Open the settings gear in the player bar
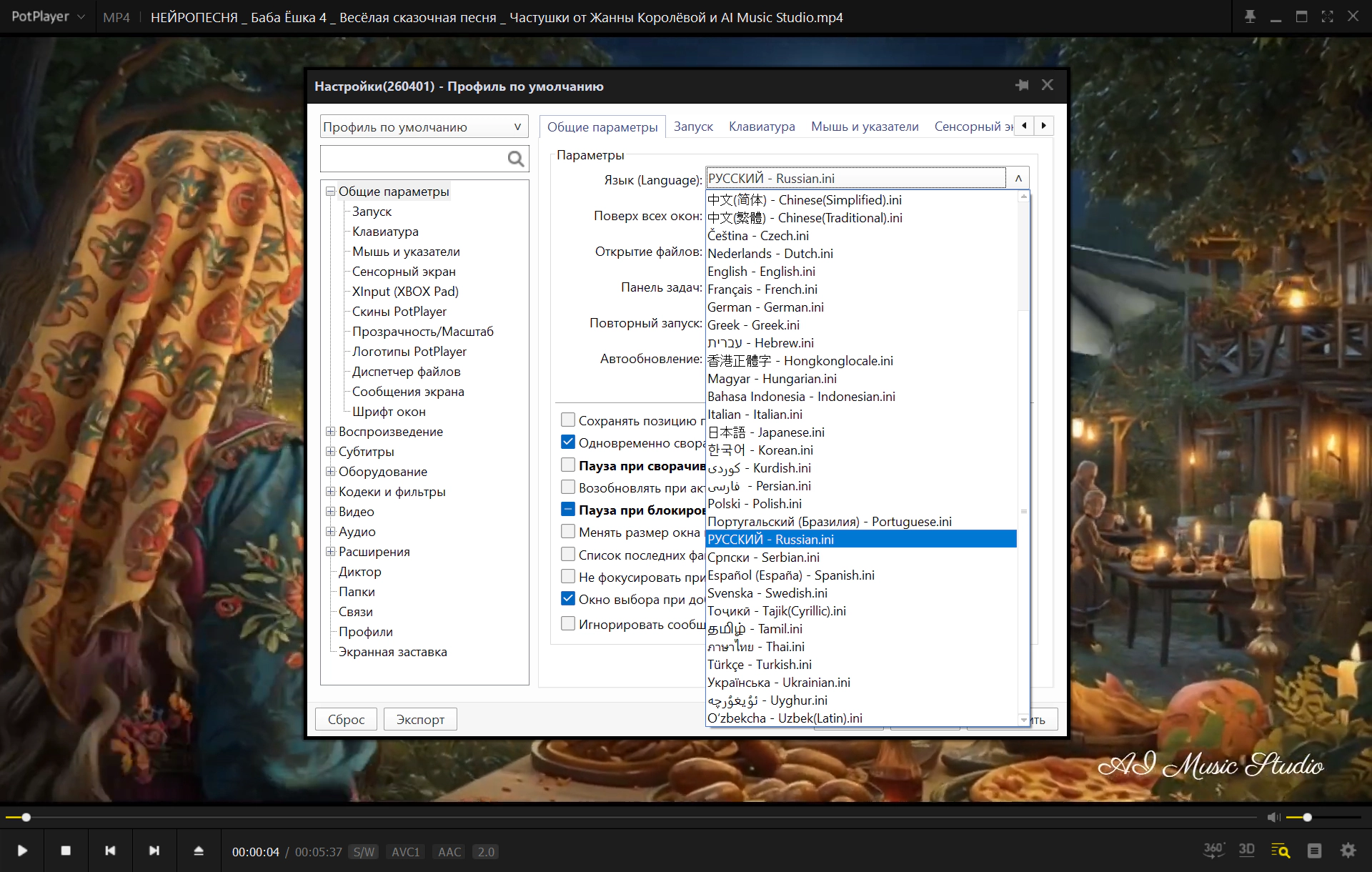The image size is (1372, 872). point(1348,851)
